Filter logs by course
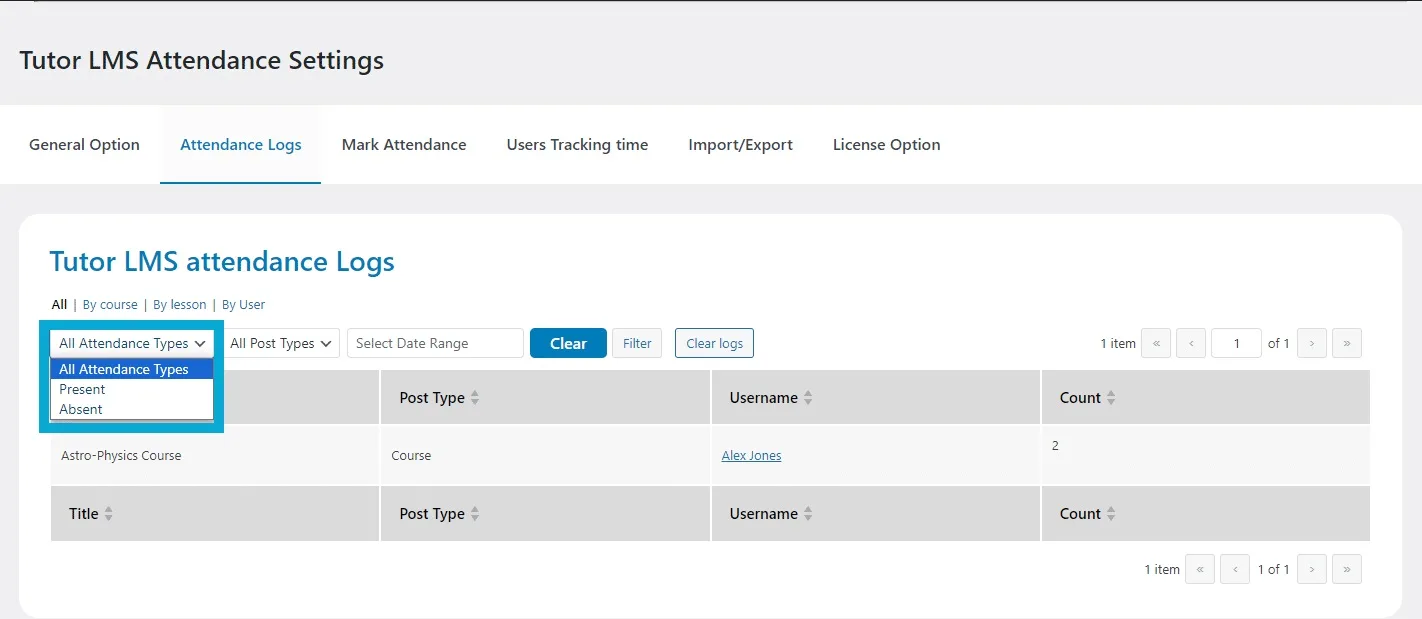Screen dimensions: 1422x619 coord(110,304)
